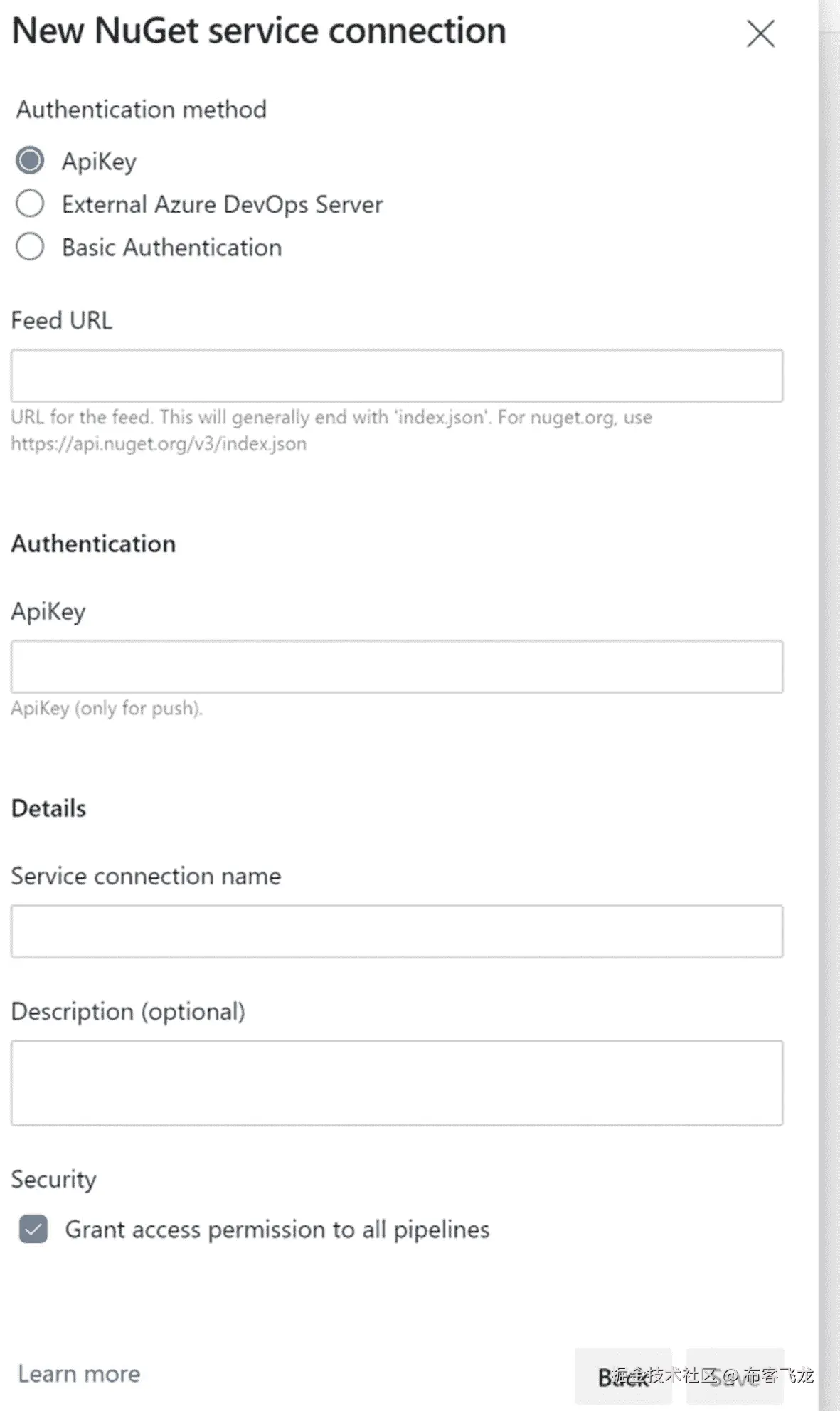The image size is (840, 1411).
Task: Click the bold Authentication section heading
Action: 93,544
